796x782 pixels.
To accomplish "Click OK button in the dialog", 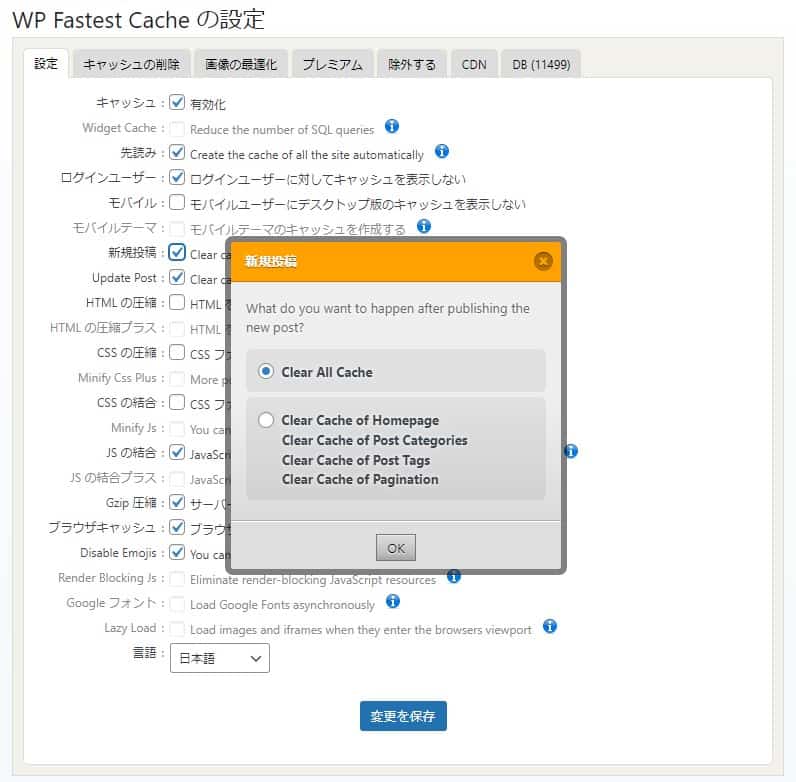I will click(396, 548).
